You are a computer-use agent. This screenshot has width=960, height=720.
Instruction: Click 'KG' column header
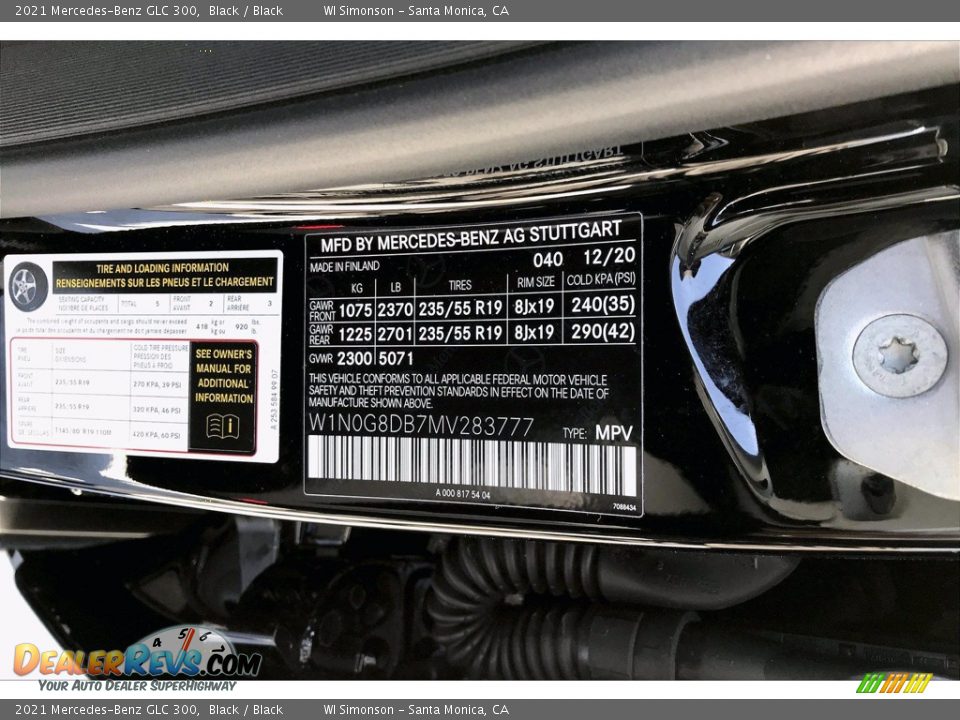(x=357, y=288)
